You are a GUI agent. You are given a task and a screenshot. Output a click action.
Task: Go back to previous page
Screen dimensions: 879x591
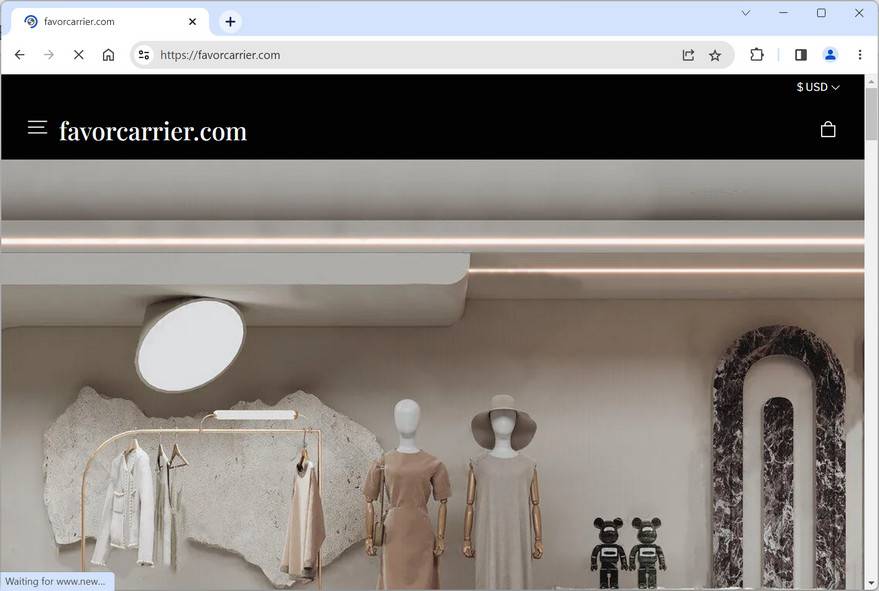[x=20, y=55]
